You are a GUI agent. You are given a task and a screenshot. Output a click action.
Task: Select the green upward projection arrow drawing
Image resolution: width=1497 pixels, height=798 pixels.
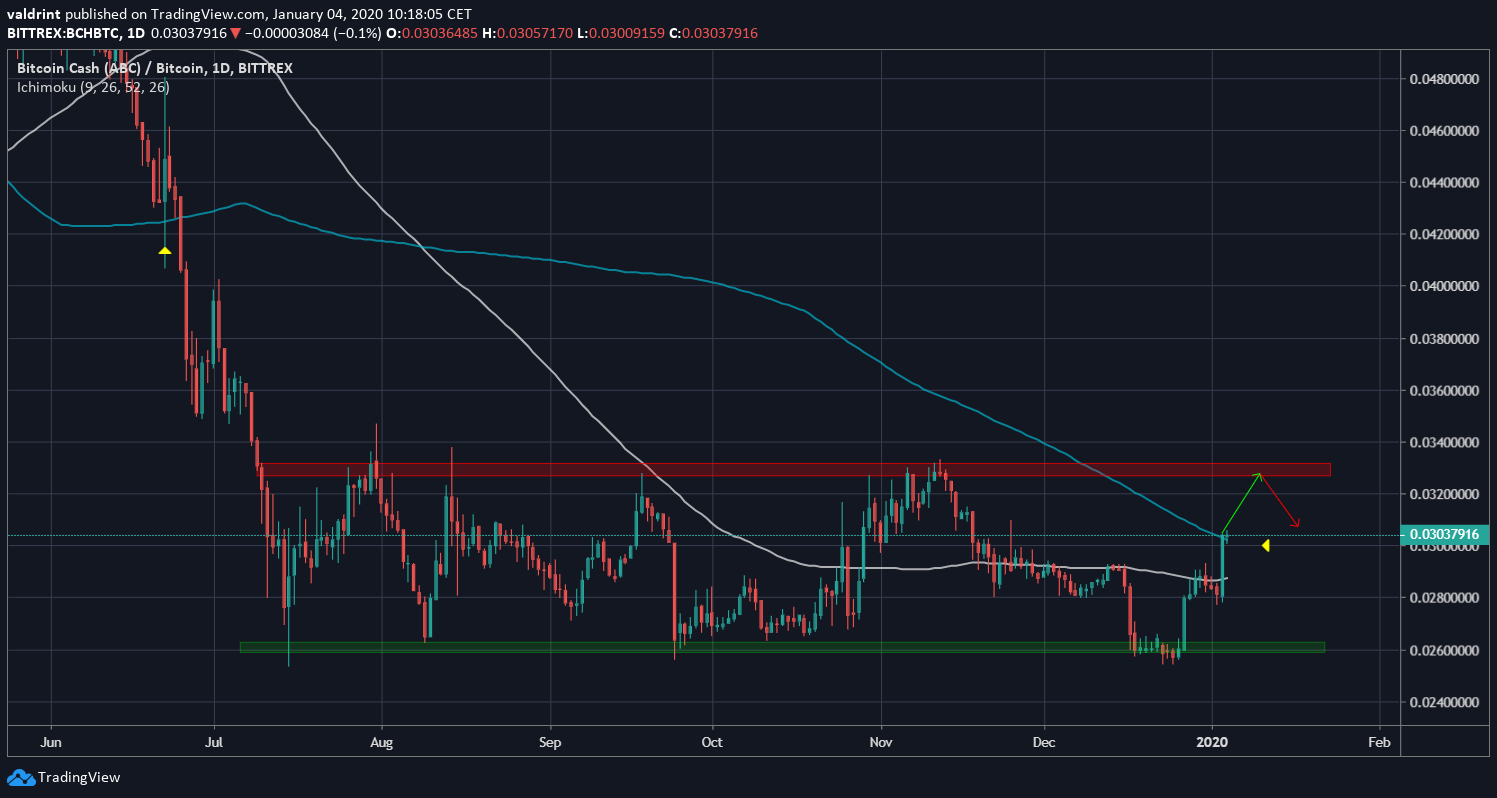[x=1239, y=505]
